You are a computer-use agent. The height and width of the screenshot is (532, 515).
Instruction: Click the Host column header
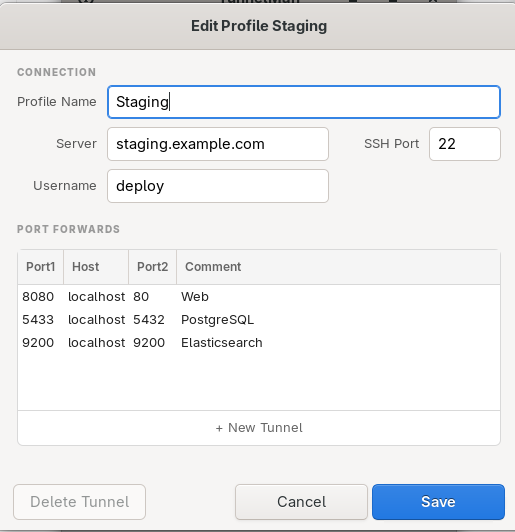[96, 267]
